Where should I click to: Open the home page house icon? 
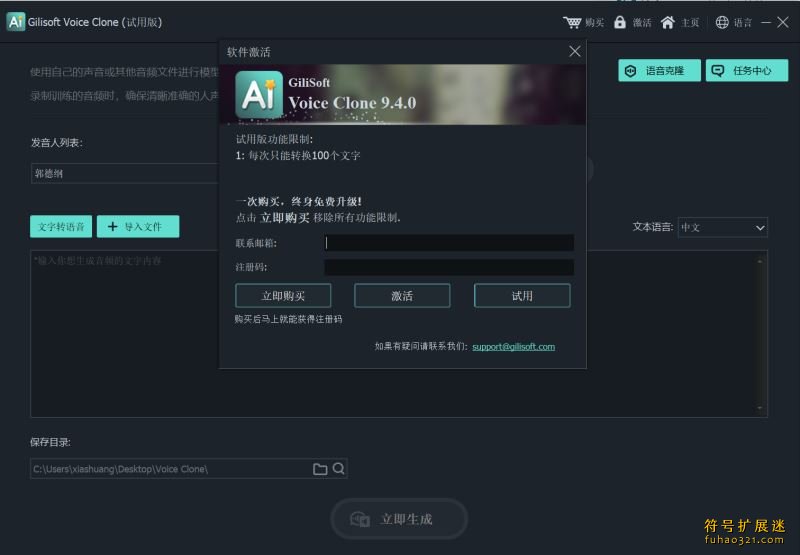667,22
